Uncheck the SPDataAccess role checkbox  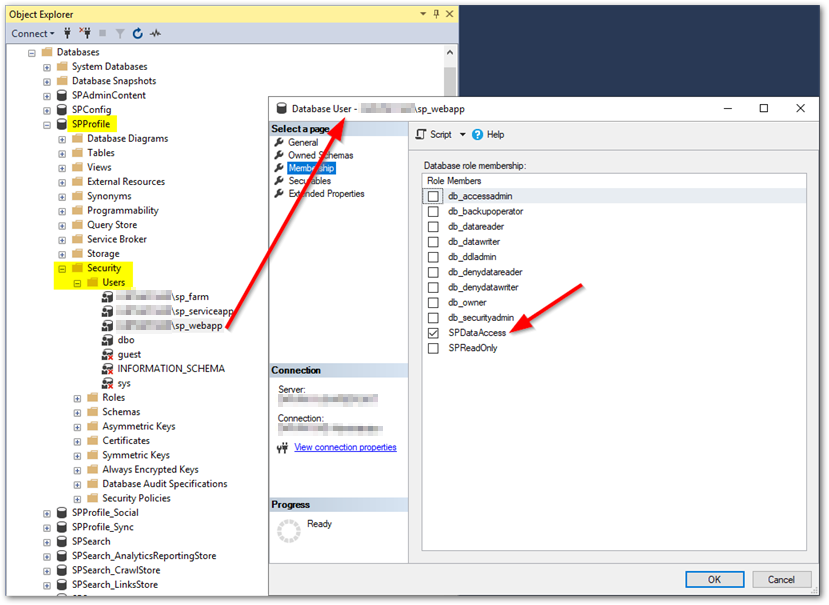pos(434,333)
